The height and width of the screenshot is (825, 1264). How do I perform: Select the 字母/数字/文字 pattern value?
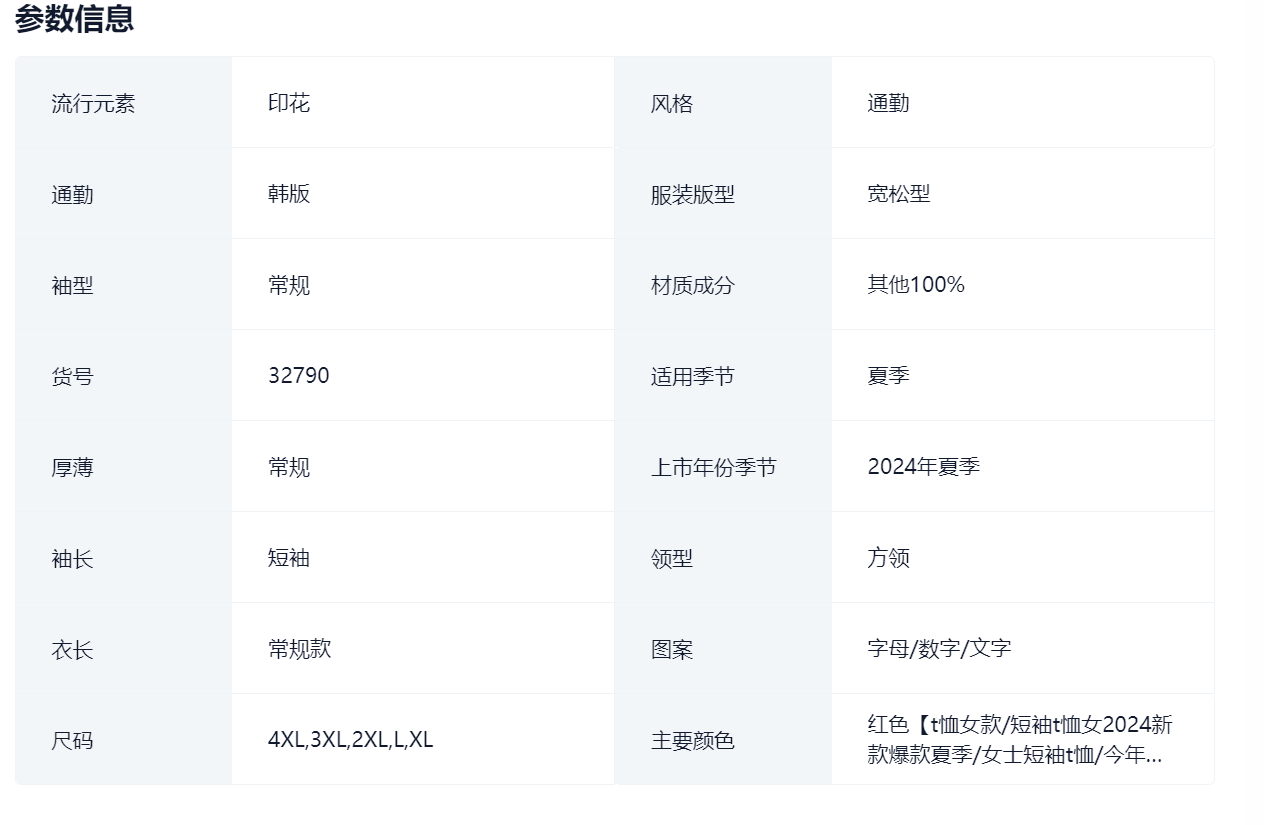940,649
